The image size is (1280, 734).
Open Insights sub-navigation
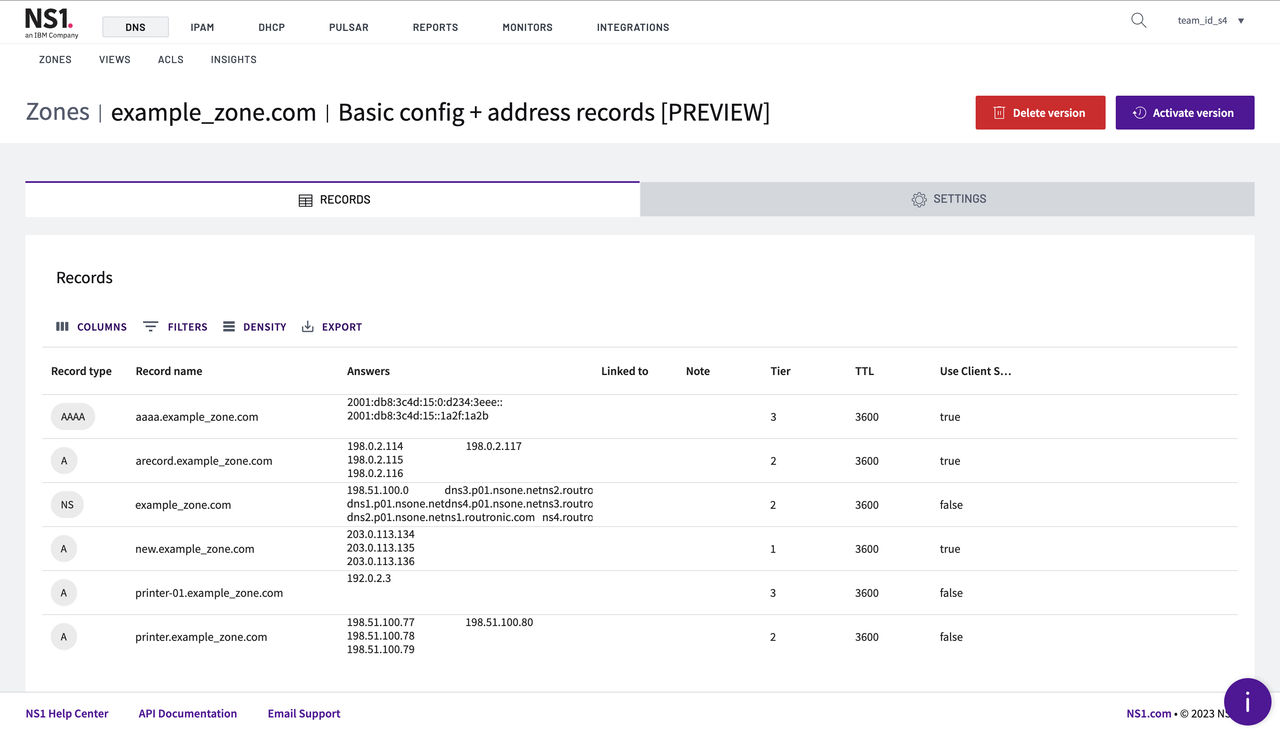233,60
